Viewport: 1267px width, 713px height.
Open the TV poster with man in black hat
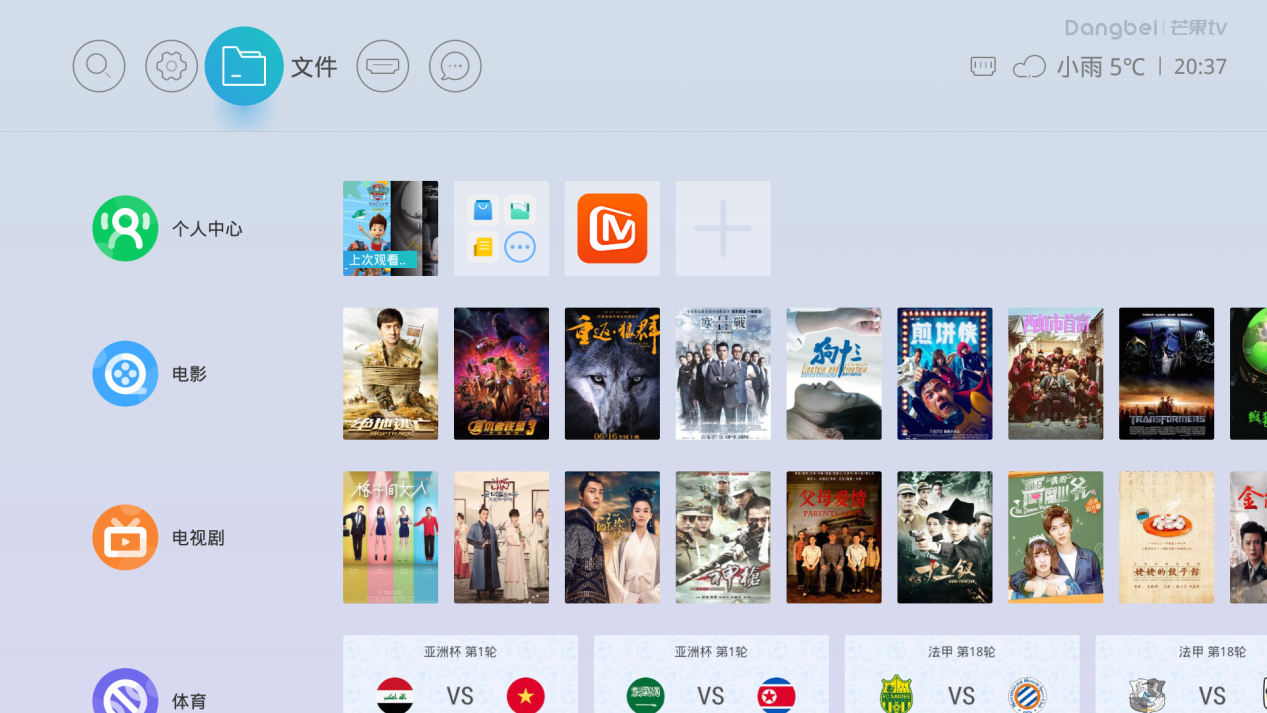pyautogui.click(x=945, y=538)
